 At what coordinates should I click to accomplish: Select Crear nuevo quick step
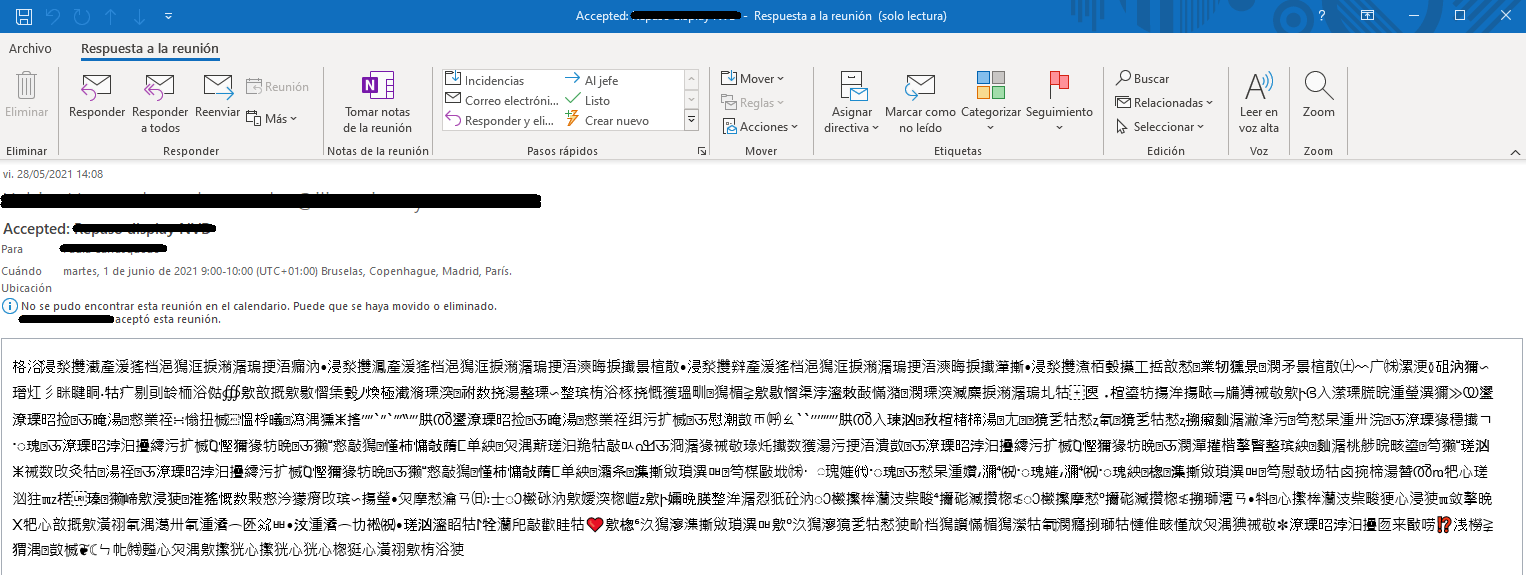(607, 120)
